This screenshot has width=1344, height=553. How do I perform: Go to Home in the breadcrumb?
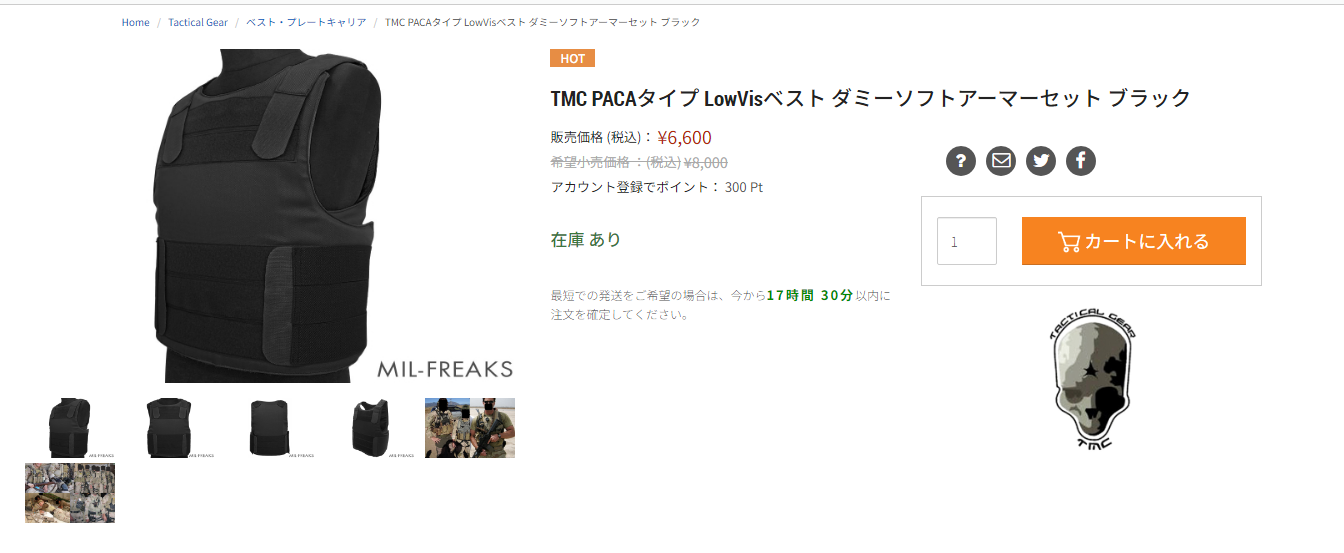pos(136,22)
